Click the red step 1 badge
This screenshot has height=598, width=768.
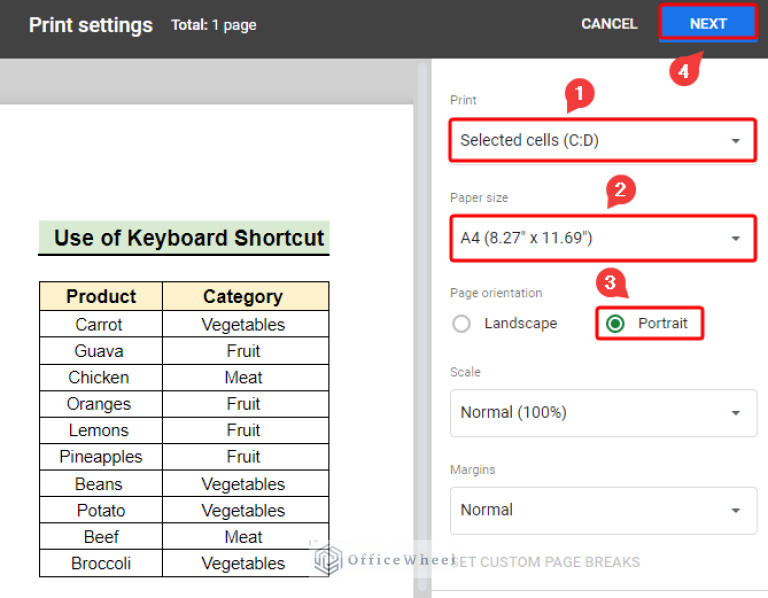coord(579,96)
